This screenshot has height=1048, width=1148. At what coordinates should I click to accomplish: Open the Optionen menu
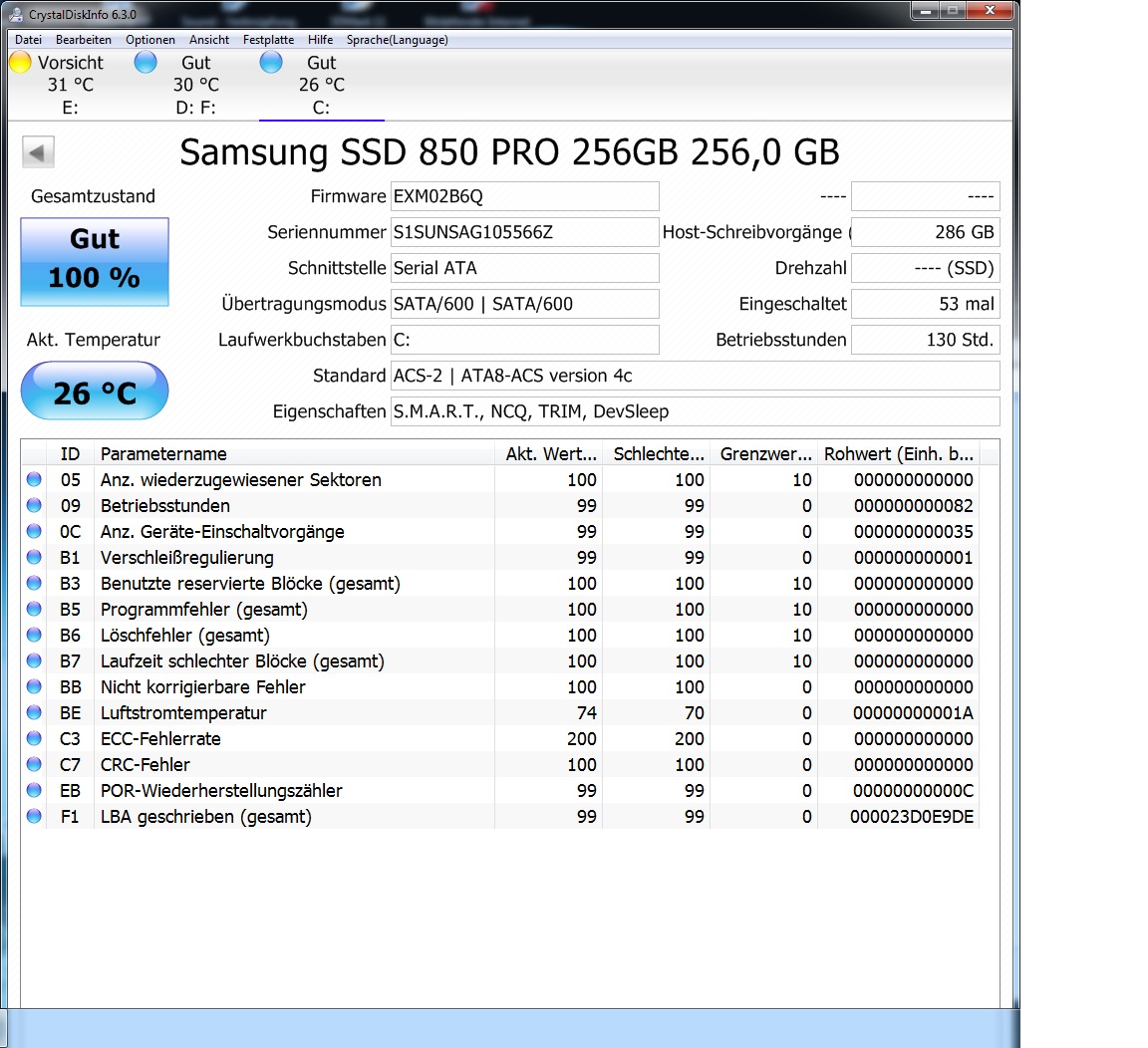(x=150, y=40)
